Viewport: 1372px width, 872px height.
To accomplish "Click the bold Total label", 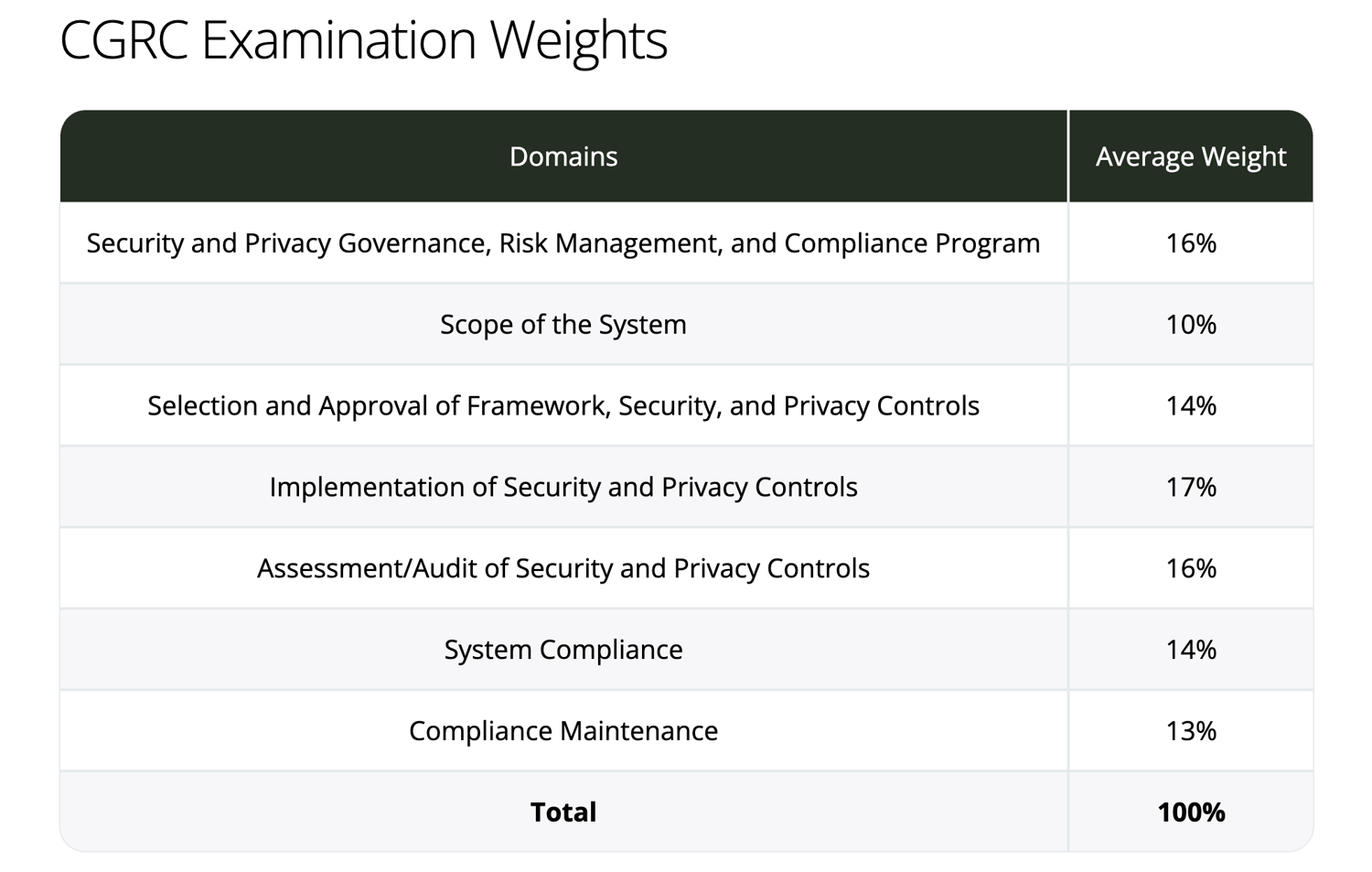I will [x=563, y=813].
